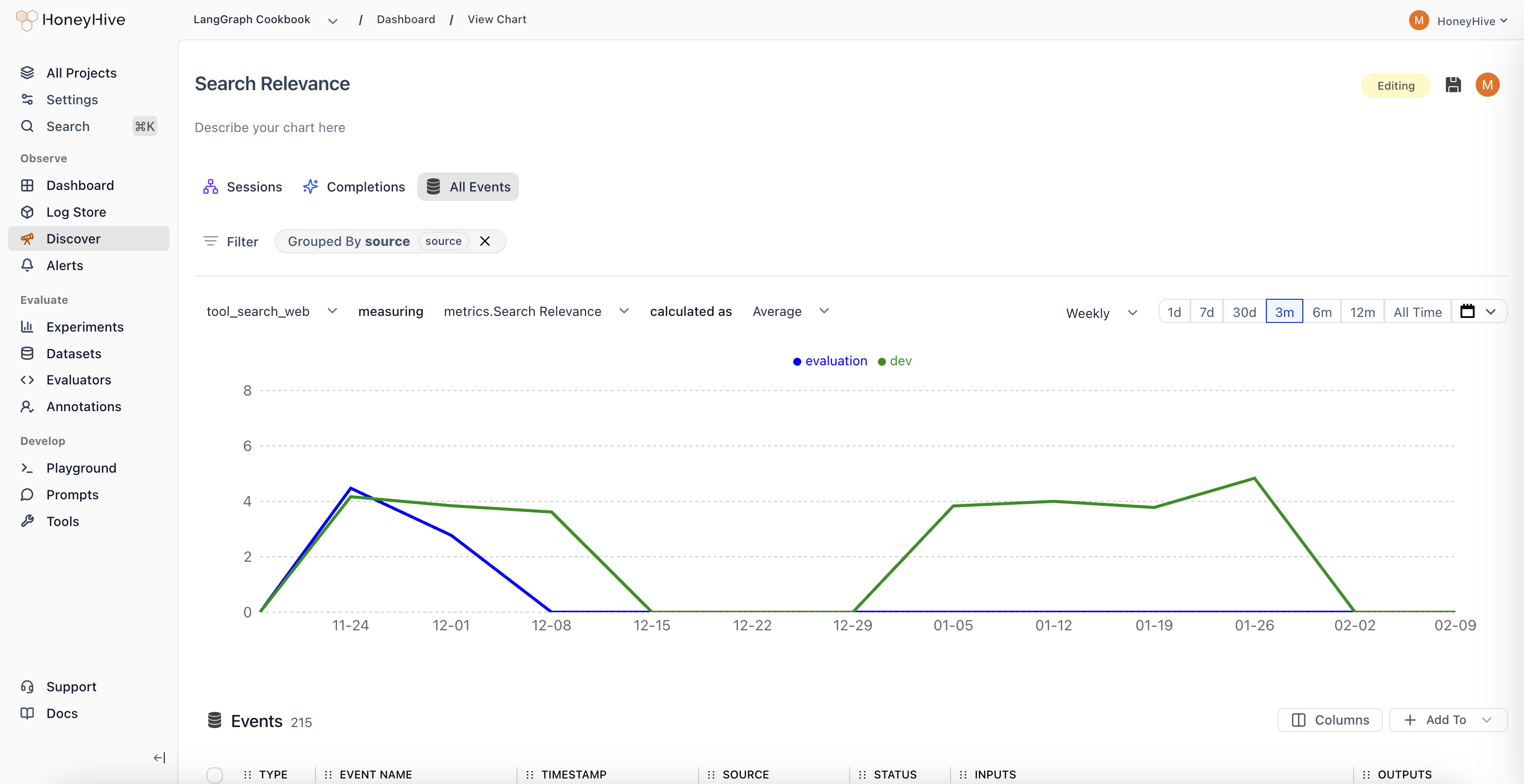Click the calendar date picker icon
This screenshot has width=1524, height=784.
[x=1469, y=311]
